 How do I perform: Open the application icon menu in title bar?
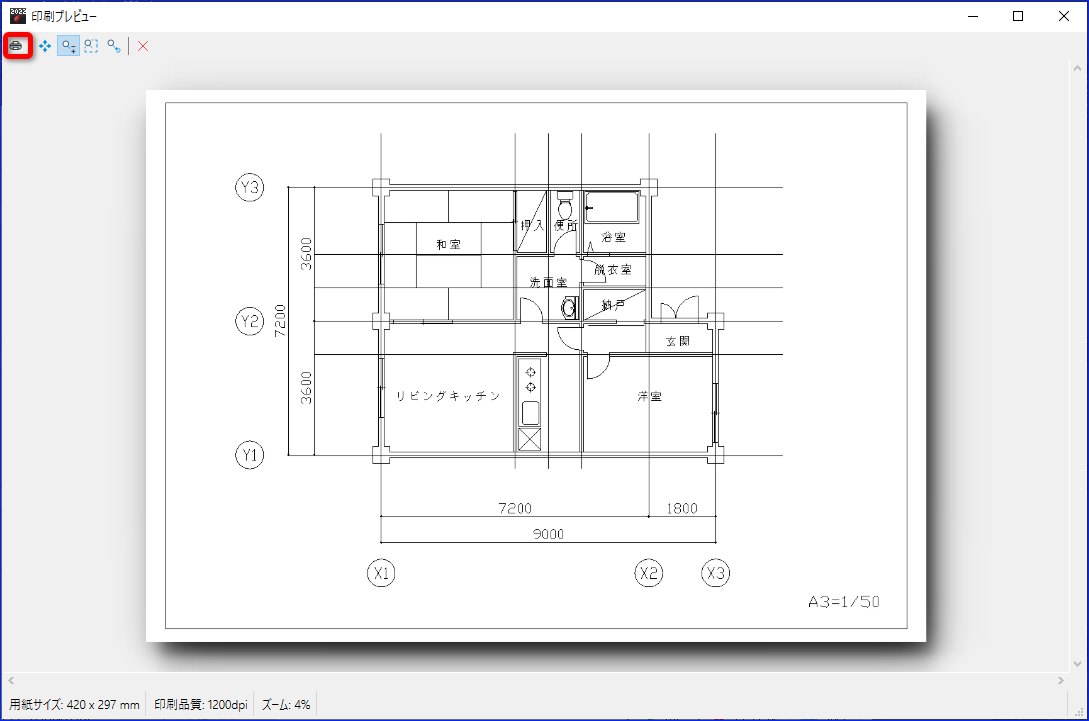pyautogui.click(x=17, y=15)
